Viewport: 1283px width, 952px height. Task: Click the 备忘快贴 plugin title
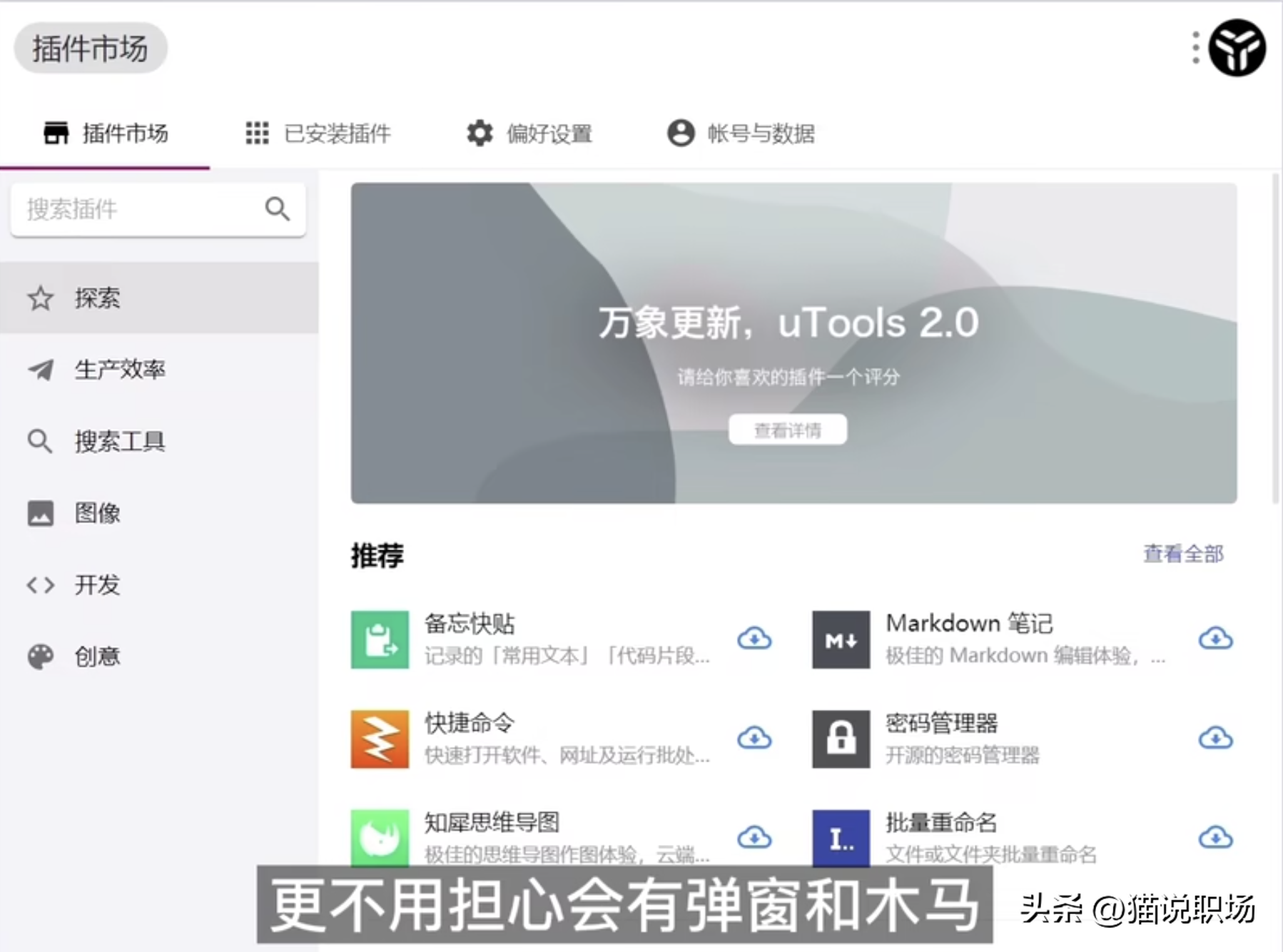[470, 624]
